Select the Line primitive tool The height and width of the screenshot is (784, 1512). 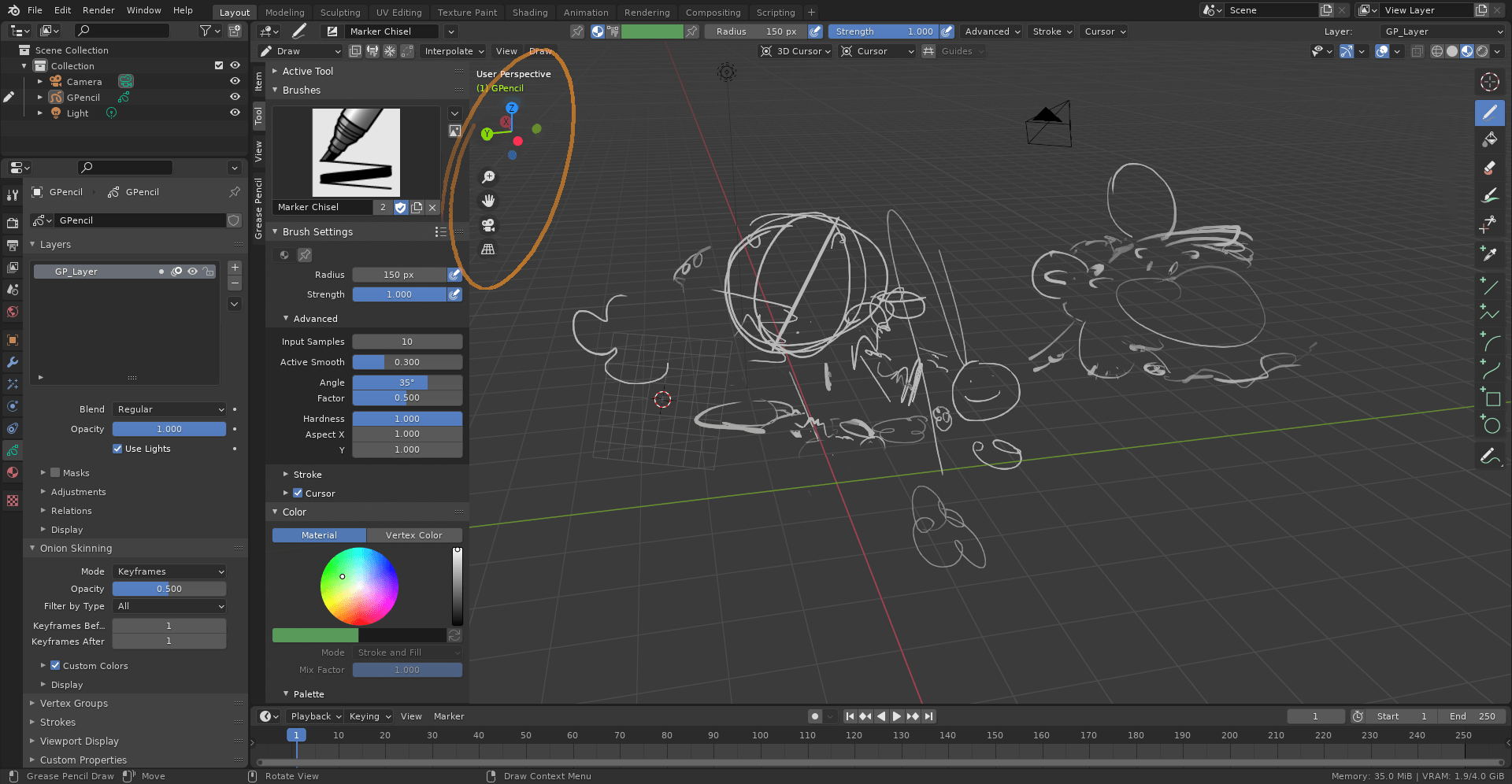[x=1489, y=286]
